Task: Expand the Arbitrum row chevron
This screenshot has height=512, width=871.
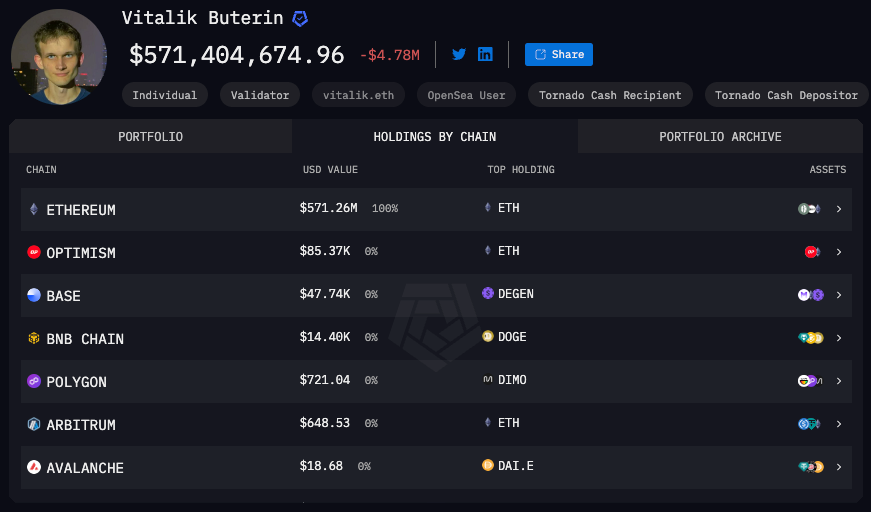Action: 839,424
